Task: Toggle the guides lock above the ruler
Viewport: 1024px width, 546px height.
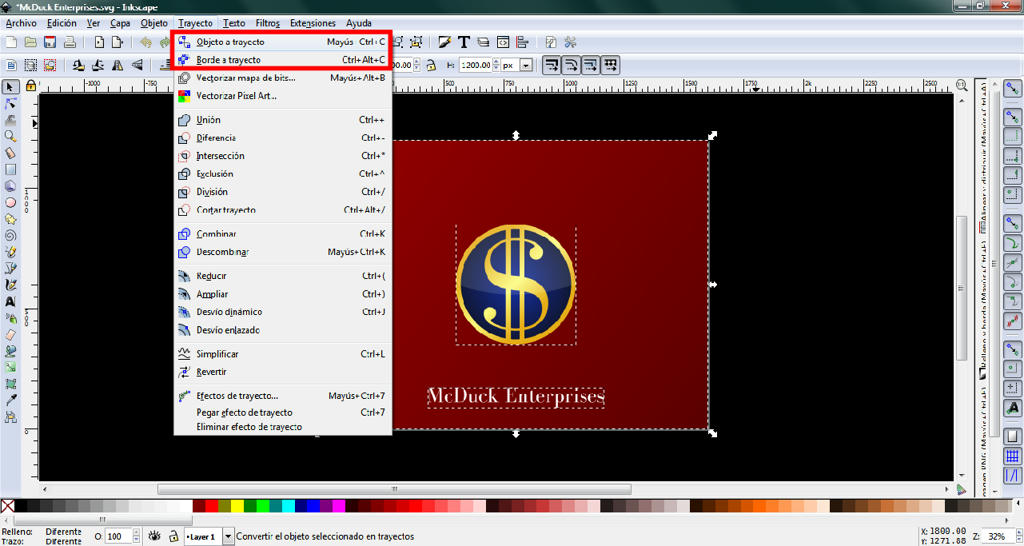Action: pyautogui.click(x=31, y=86)
